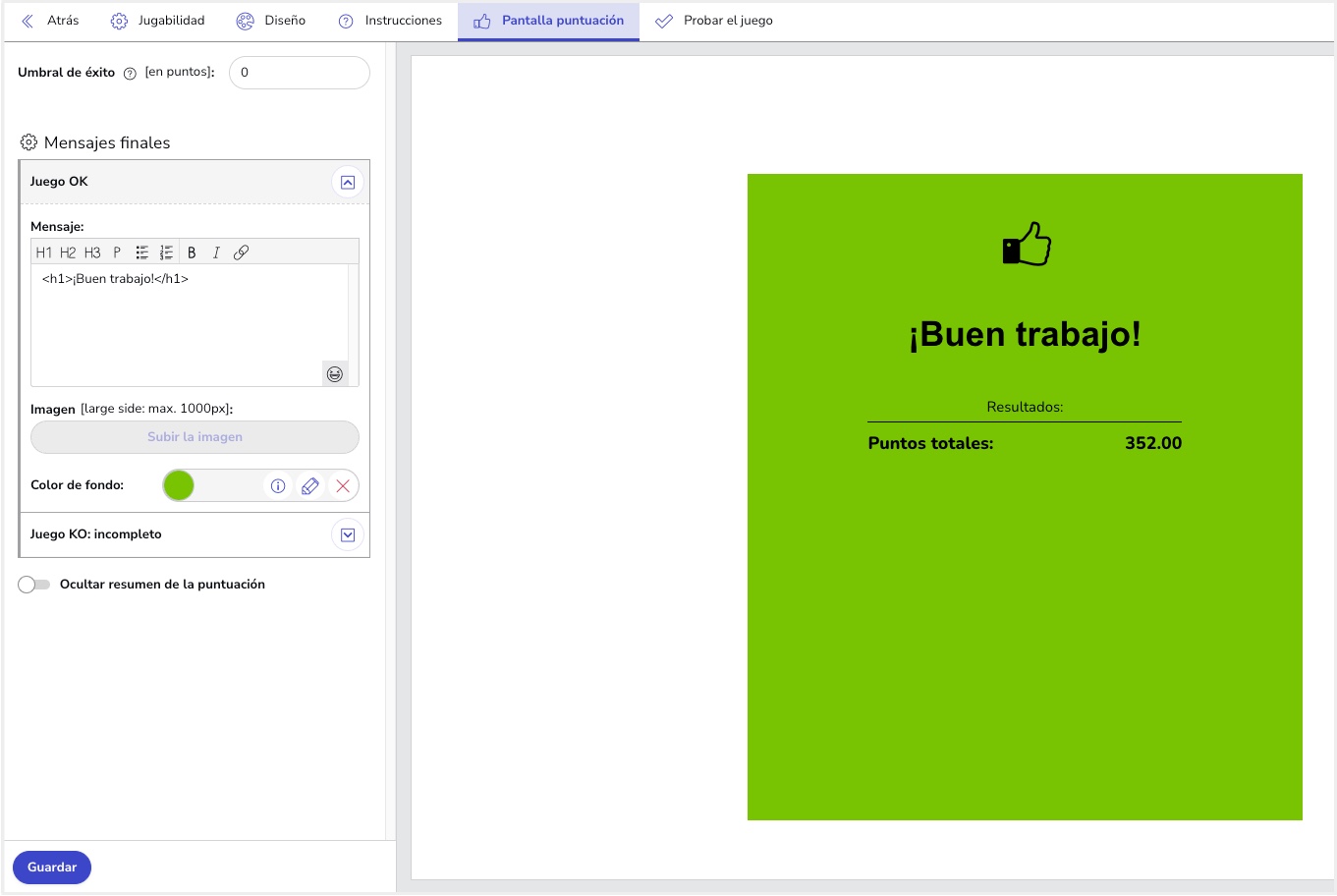Remove the background color with X icon
This screenshot has width=1337, height=896.
pyautogui.click(x=343, y=486)
